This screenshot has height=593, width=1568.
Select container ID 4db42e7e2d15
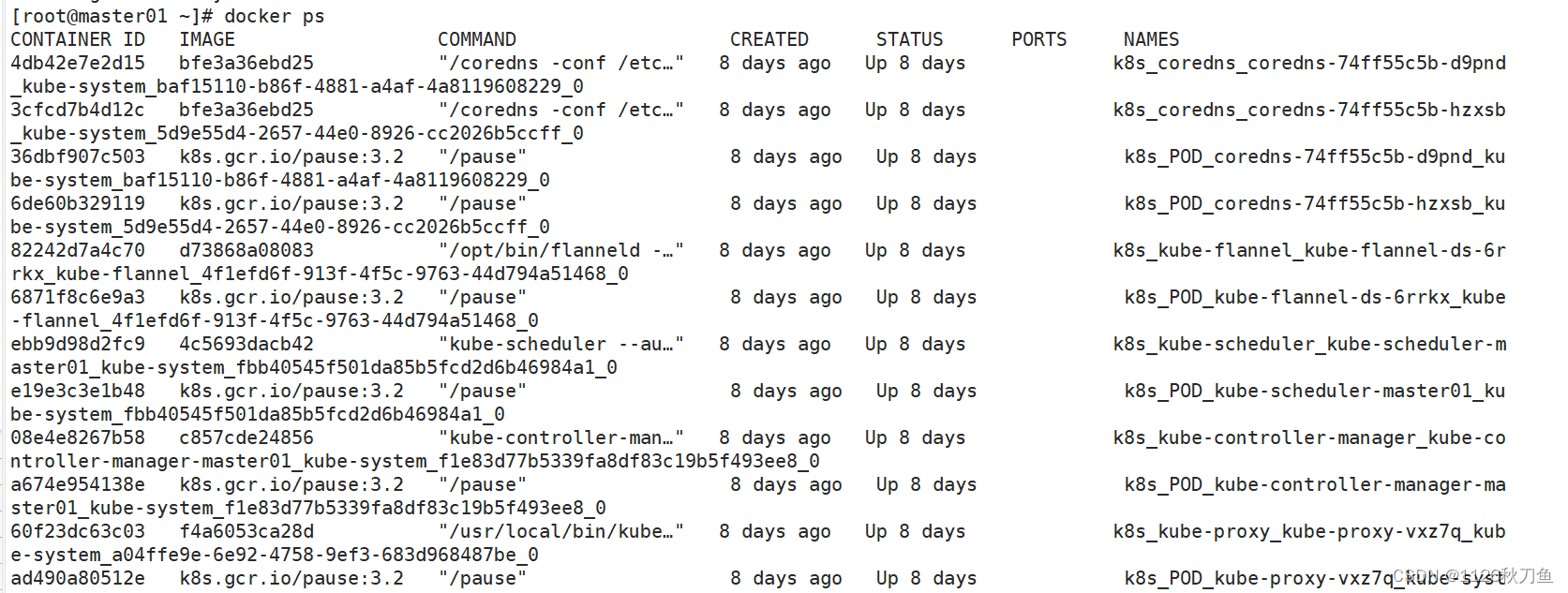(x=78, y=63)
